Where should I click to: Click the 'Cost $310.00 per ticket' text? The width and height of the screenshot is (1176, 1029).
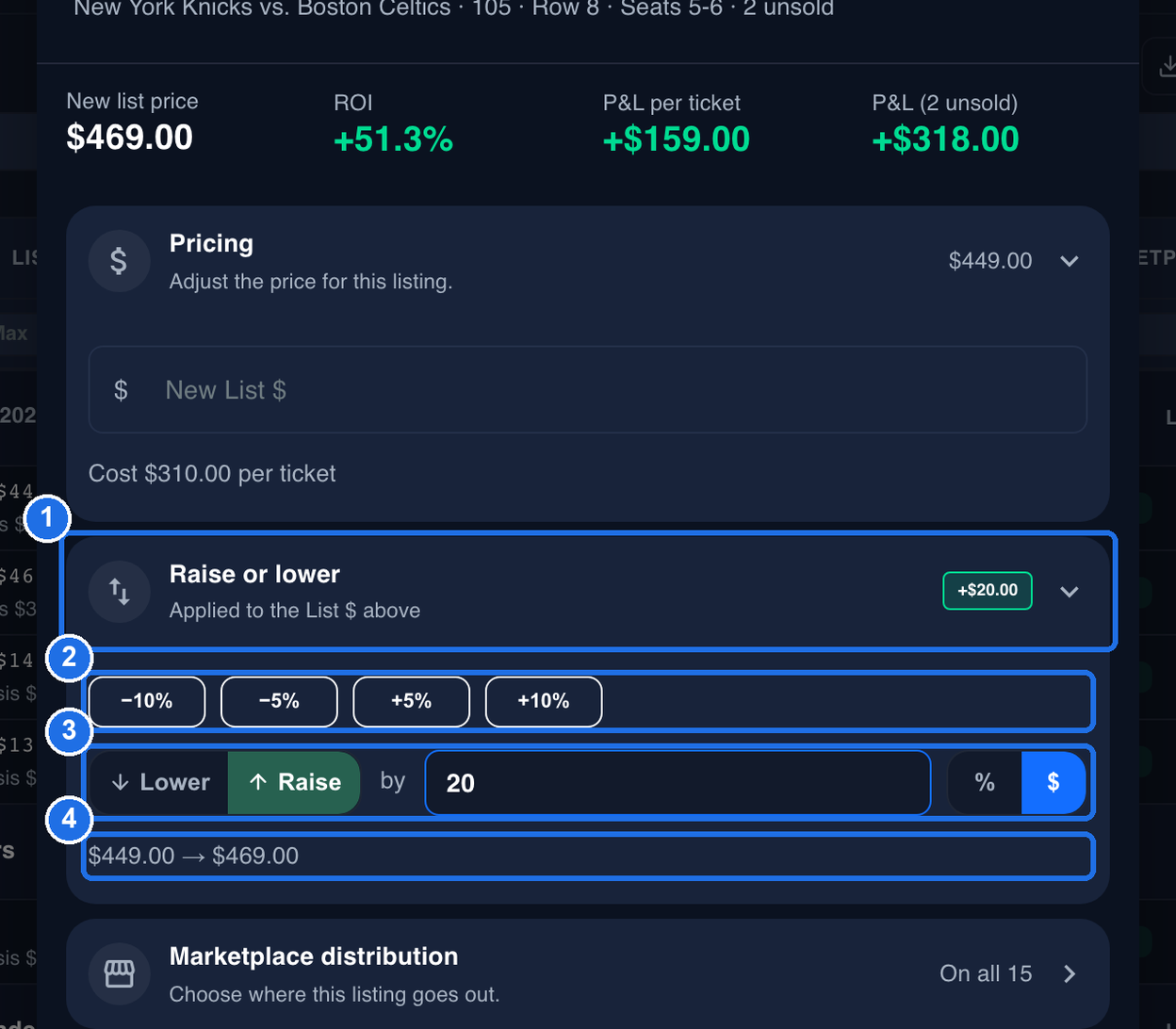pyautogui.click(x=212, y=473)
